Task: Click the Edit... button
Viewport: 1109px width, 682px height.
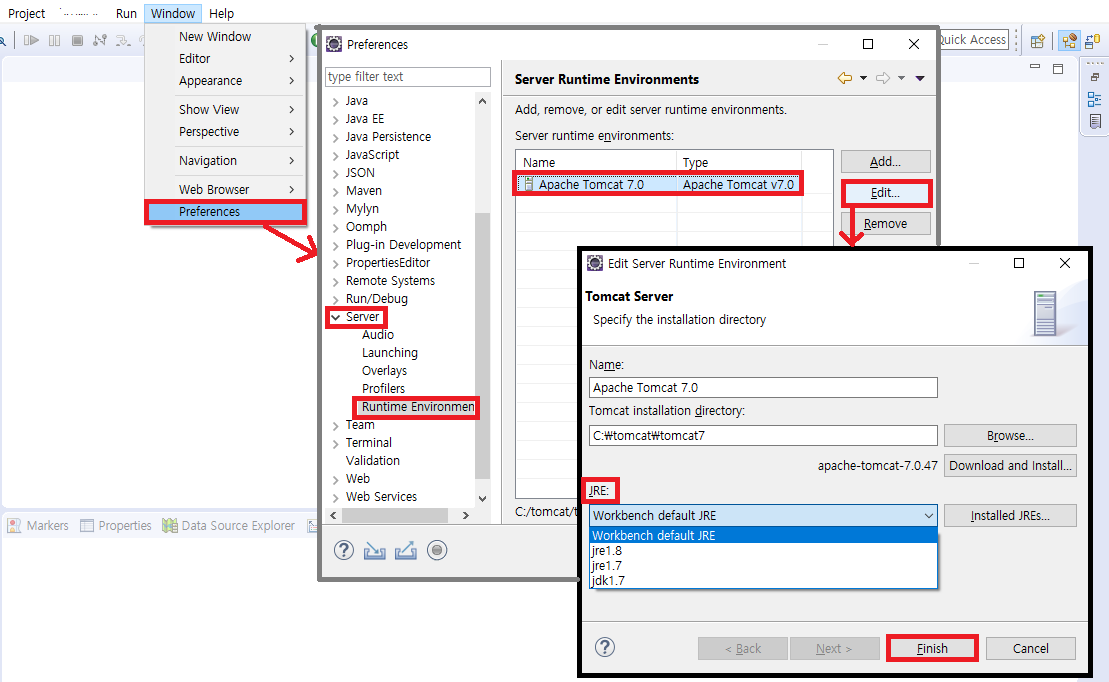Action: click(886, 193)
